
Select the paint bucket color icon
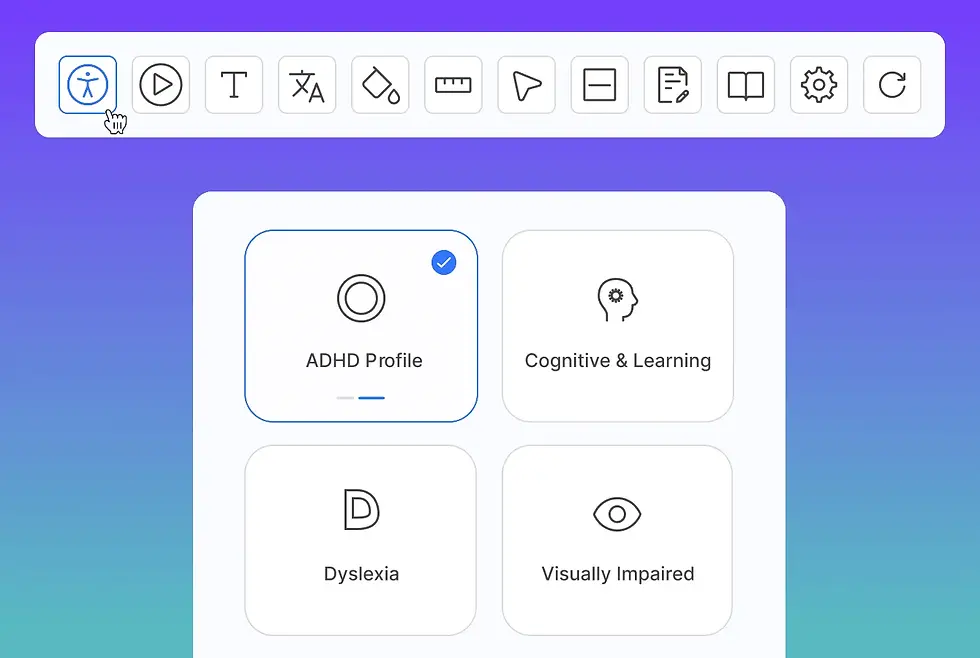click(380, 85)
